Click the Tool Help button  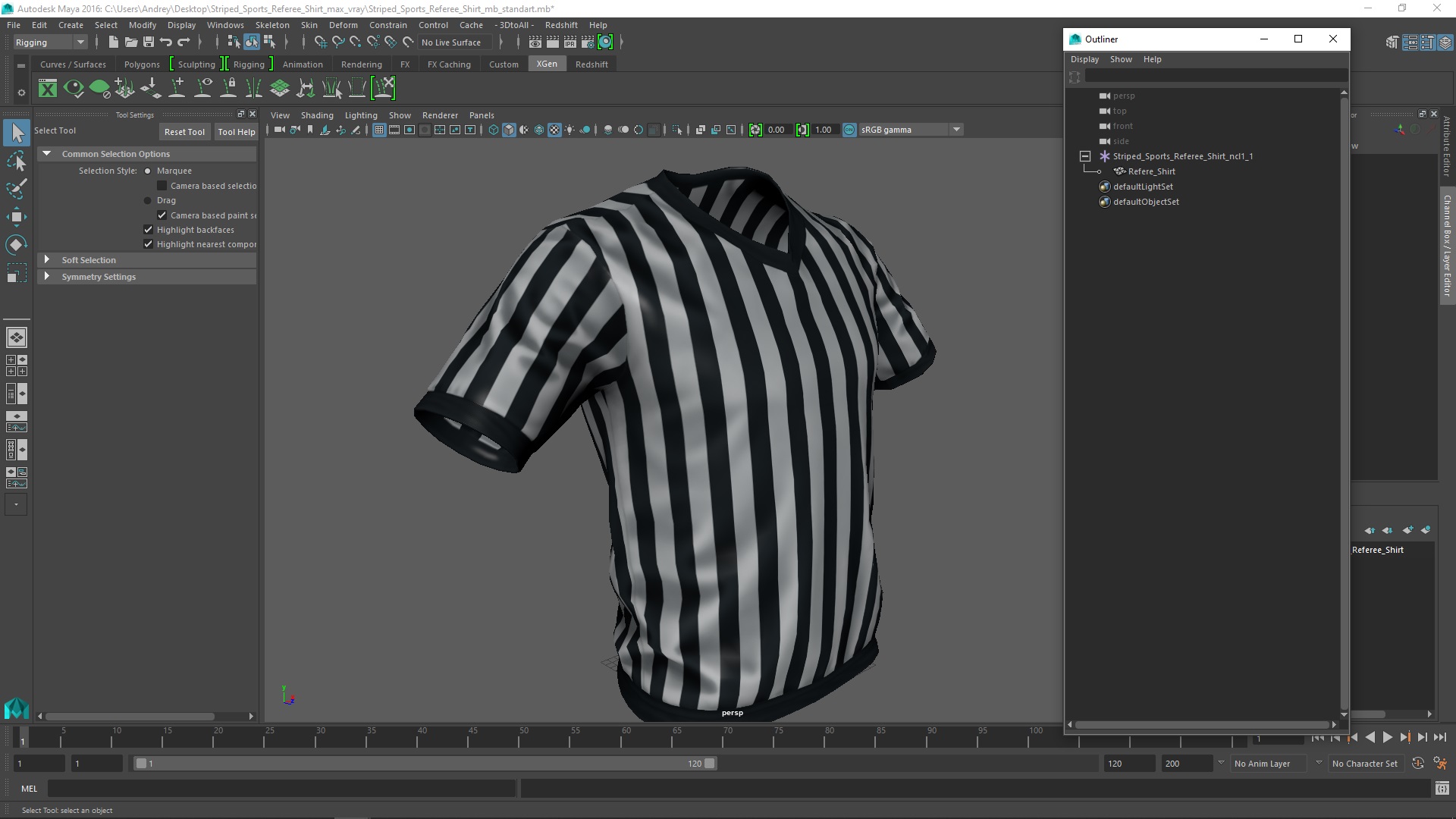[x=237, y=132]
